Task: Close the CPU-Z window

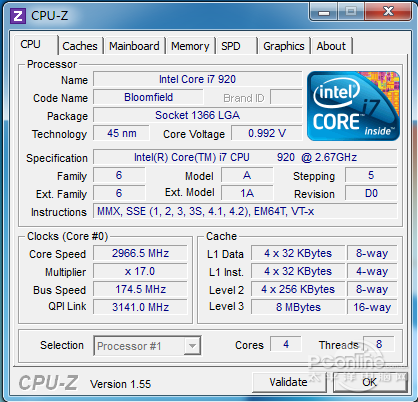Action: pyautogui.click(x=388, y=12)
